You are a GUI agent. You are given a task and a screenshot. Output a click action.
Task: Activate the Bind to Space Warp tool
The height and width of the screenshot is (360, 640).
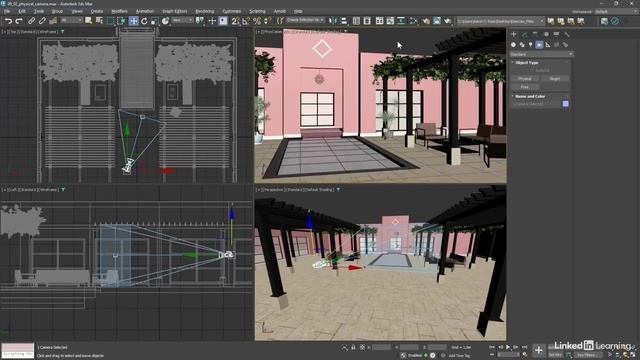point(53,21)
